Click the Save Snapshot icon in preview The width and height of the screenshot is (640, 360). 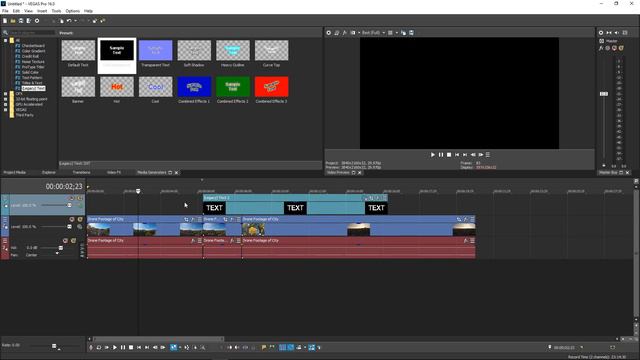(411, 33)
